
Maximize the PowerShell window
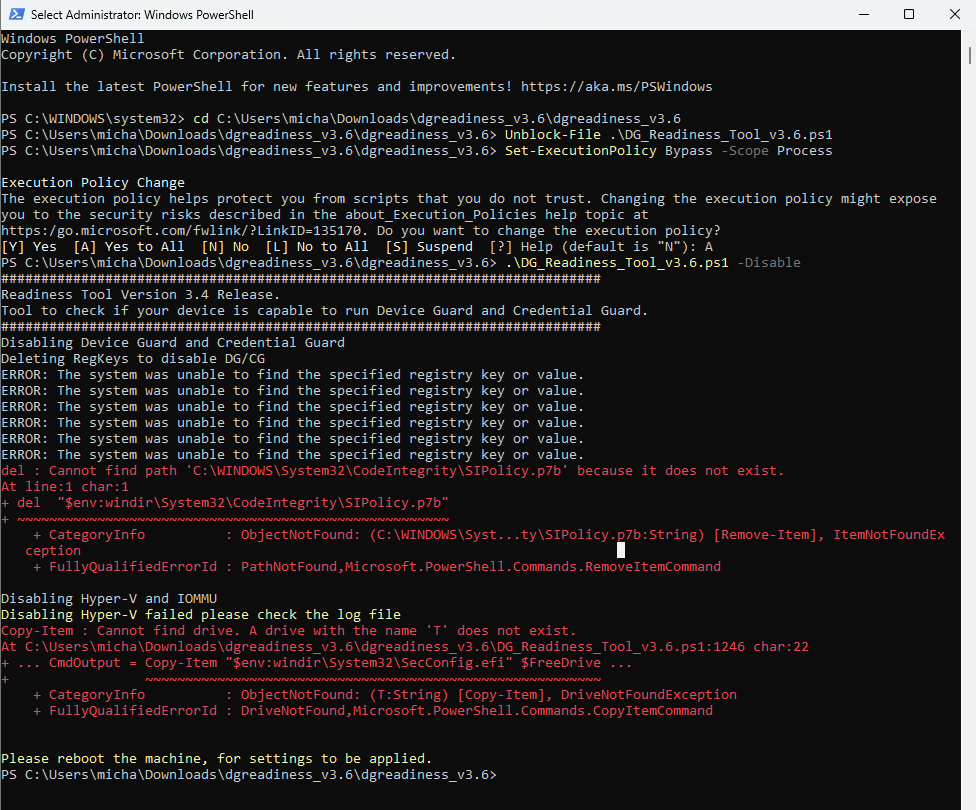click(909, 14)
